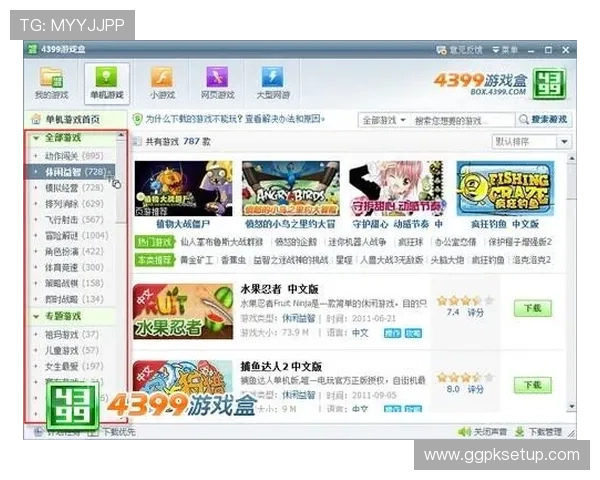
Task: Open the 捕鱼达人2 中文版 title link
Action: (281, 366)
